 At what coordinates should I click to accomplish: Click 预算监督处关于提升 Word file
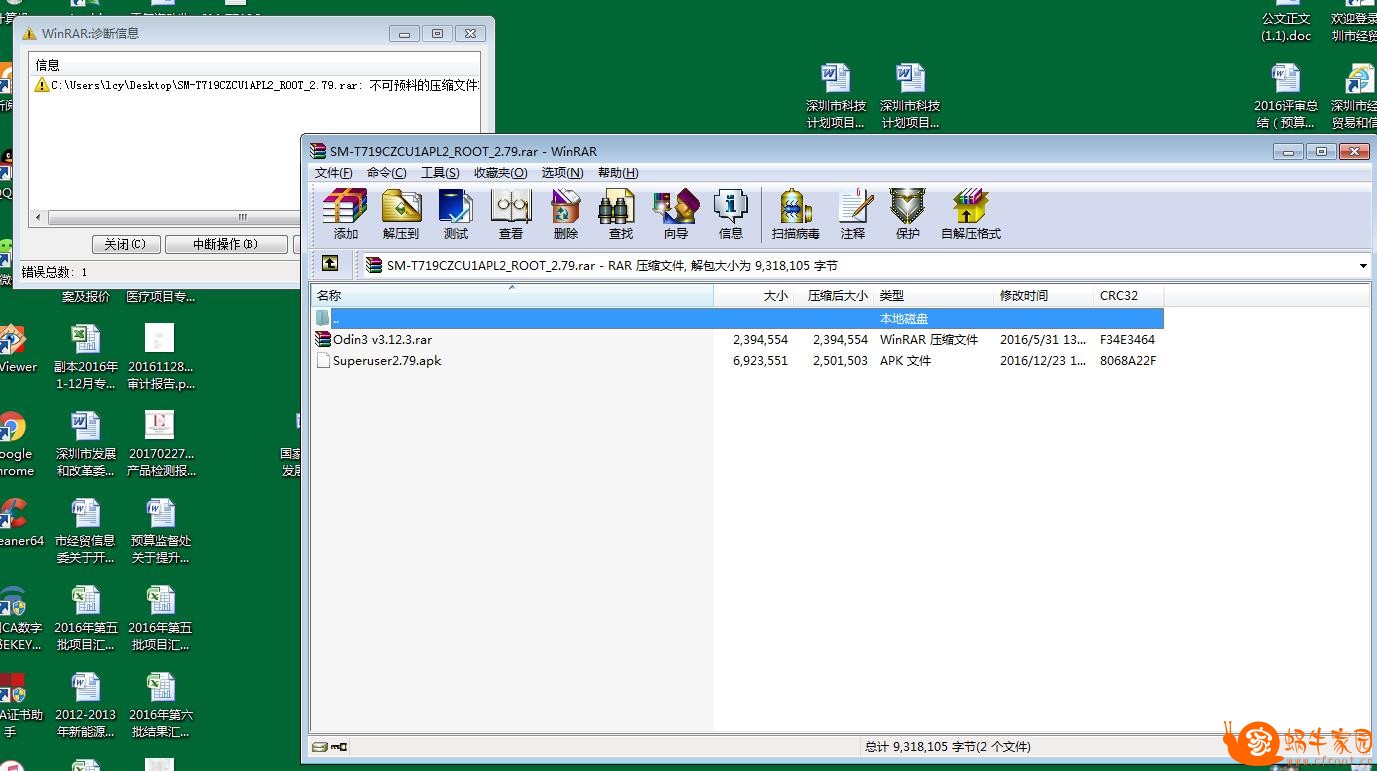tap(160, 532)
